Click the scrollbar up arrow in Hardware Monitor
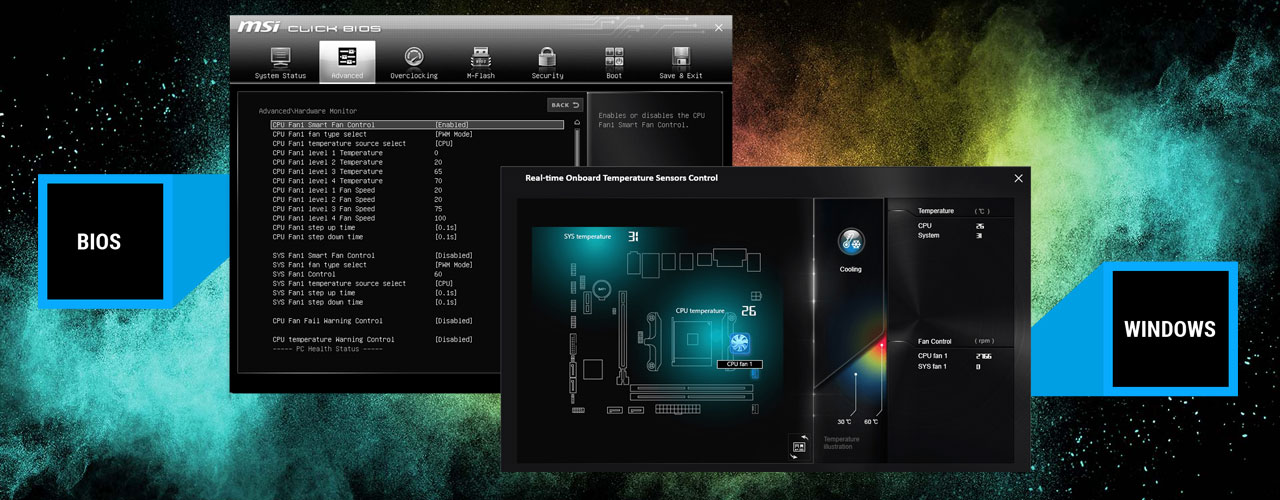Image resolution: width=1280 pixels, height=500 pixels. 576,123
